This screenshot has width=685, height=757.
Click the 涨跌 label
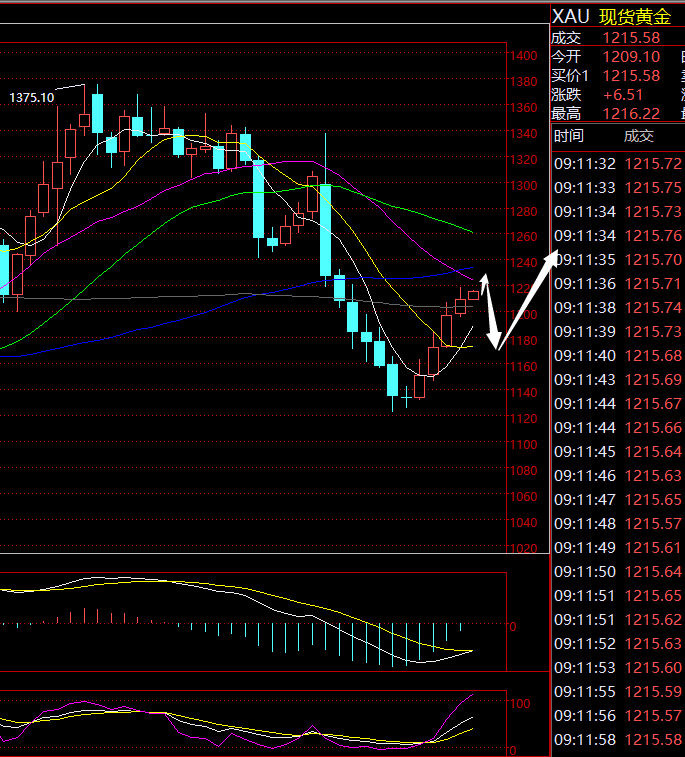tap(566, 95)
